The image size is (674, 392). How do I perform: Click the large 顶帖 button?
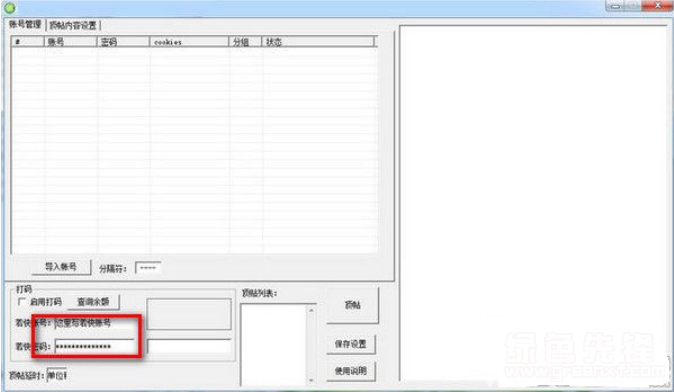click(x=352, y=305)
